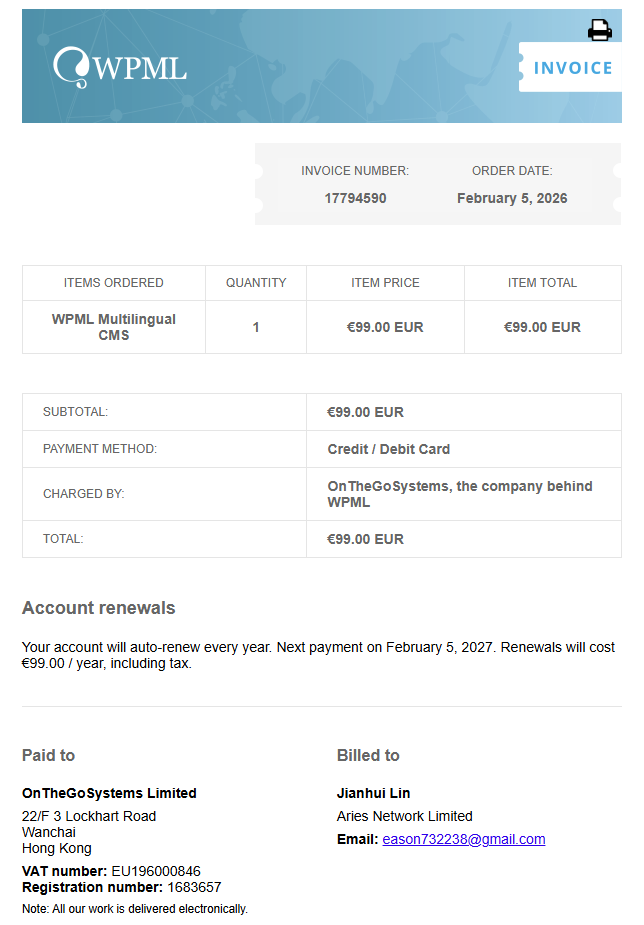Click the SUBTOTAL row label
This screenshot has width=644, height=925.
click(75, 412)
